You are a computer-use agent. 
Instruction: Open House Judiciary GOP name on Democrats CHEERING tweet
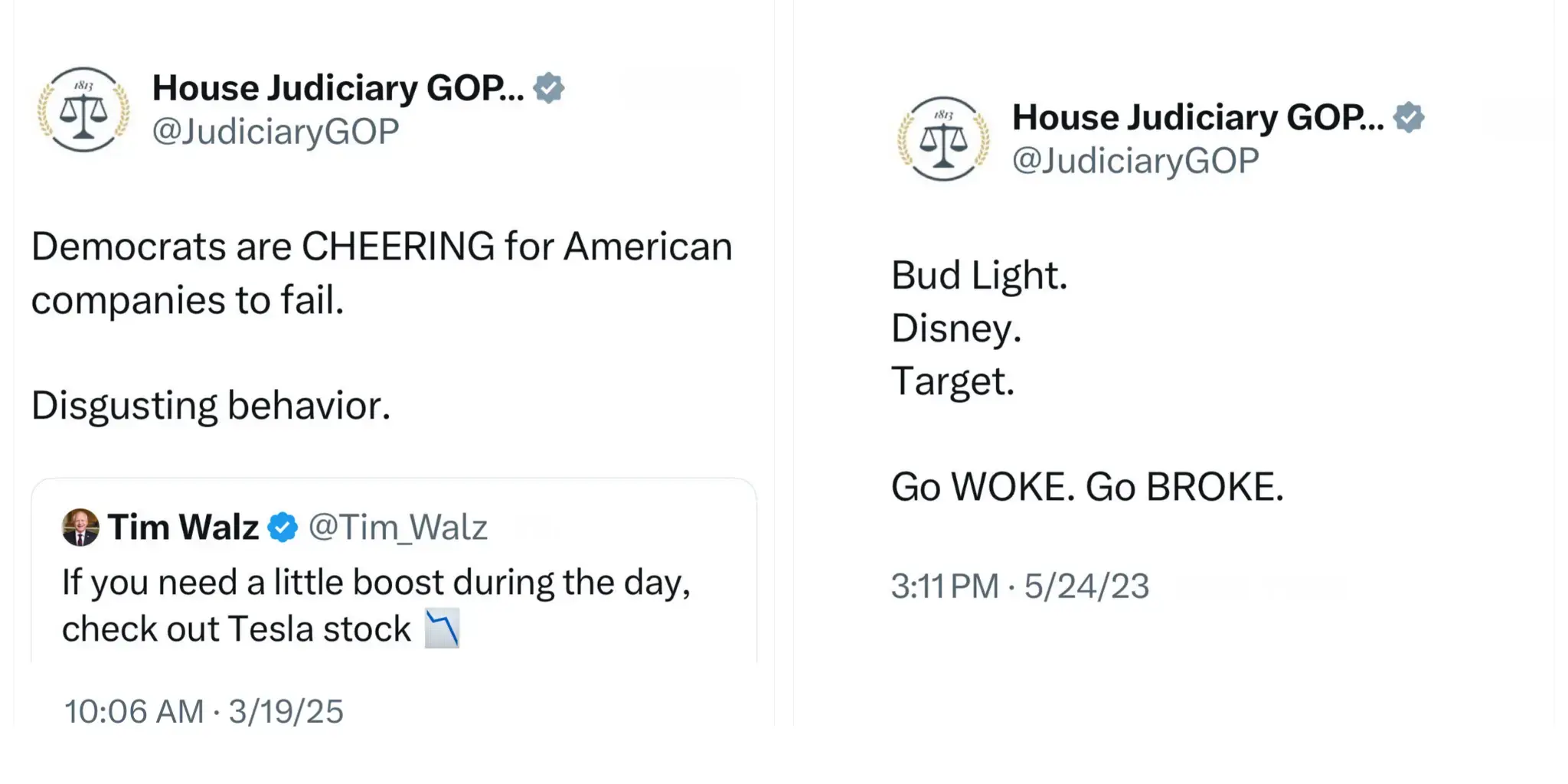coord(338,88)
